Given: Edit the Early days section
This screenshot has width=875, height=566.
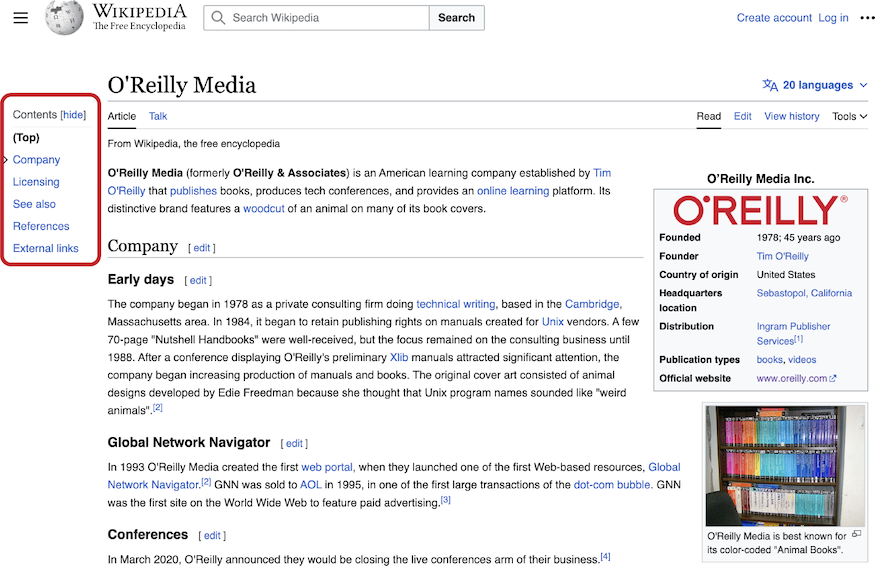Looking at the screenshot, I should (198, 280).
